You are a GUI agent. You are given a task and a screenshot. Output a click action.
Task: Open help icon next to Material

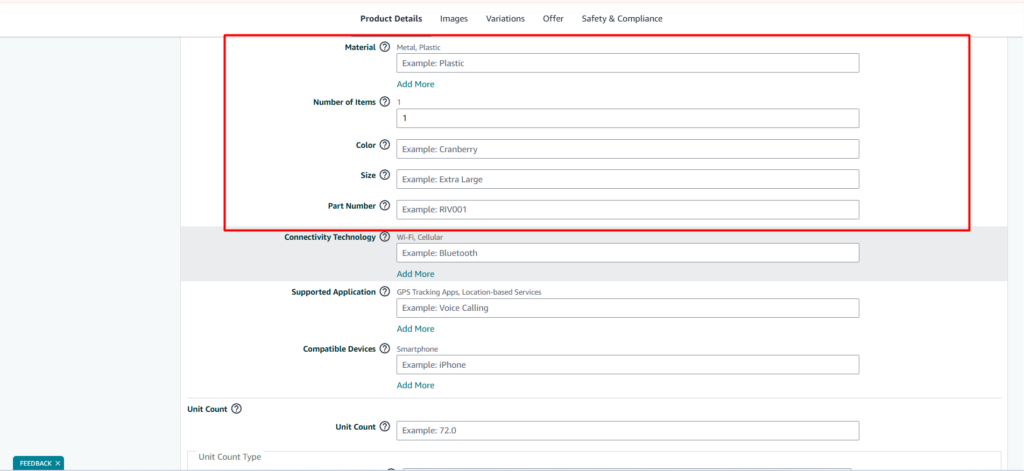(x=385, y=47)
